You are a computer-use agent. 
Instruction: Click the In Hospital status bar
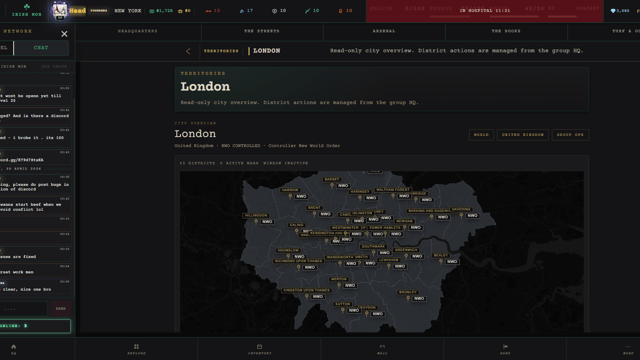pyautogui.click(x=484, y=11)
